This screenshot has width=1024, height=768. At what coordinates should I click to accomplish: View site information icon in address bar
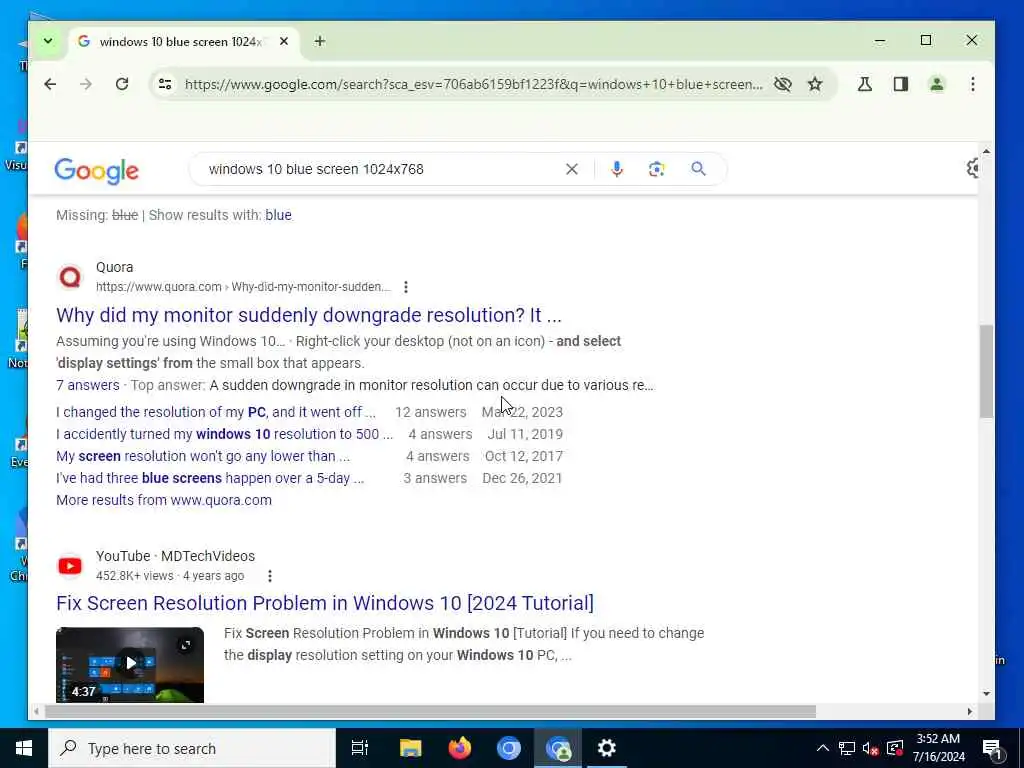(x=165, y=84)
